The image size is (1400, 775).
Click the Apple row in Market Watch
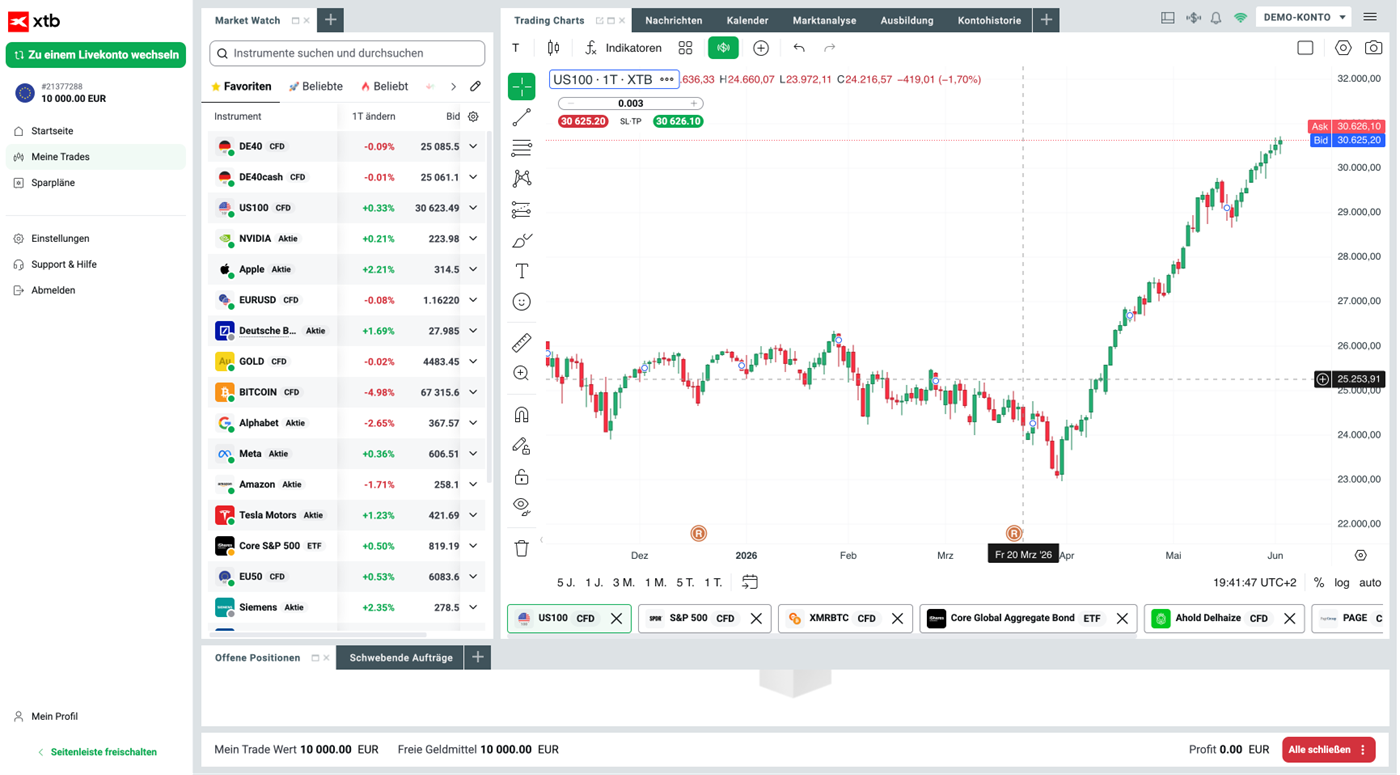(x=347, y=269)
